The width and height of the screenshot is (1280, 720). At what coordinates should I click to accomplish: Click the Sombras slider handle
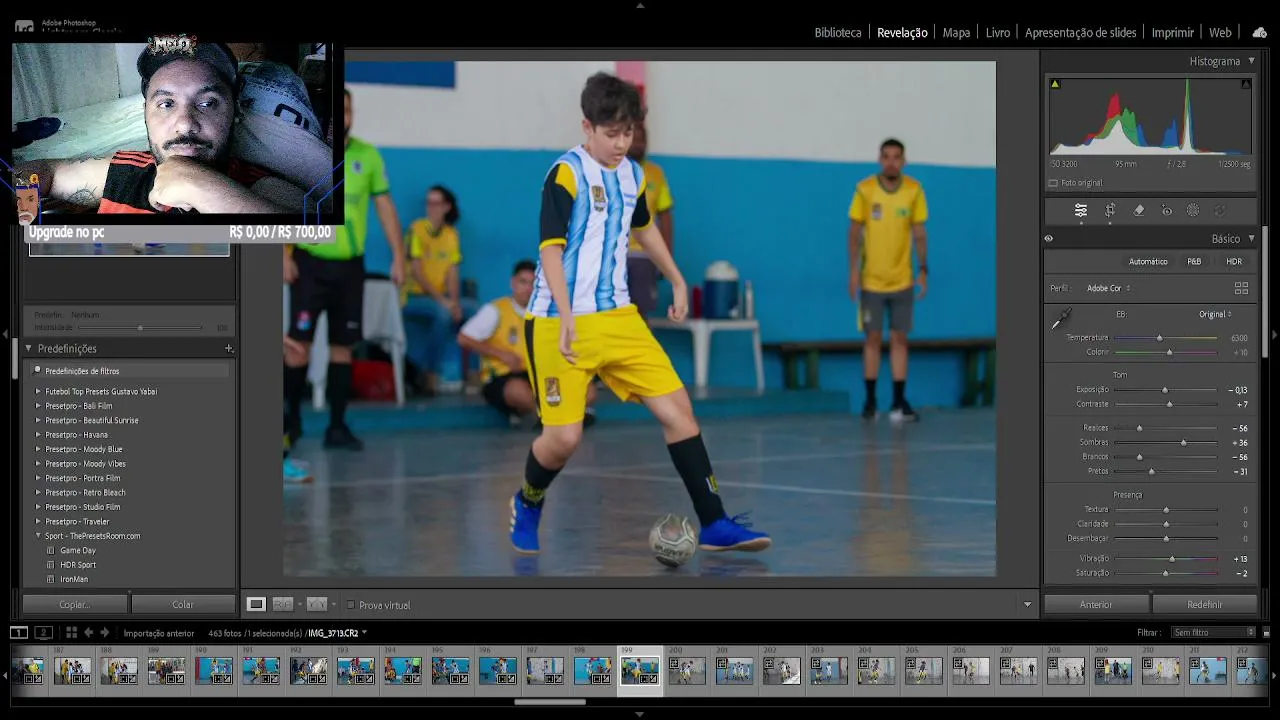[1184, 442]
